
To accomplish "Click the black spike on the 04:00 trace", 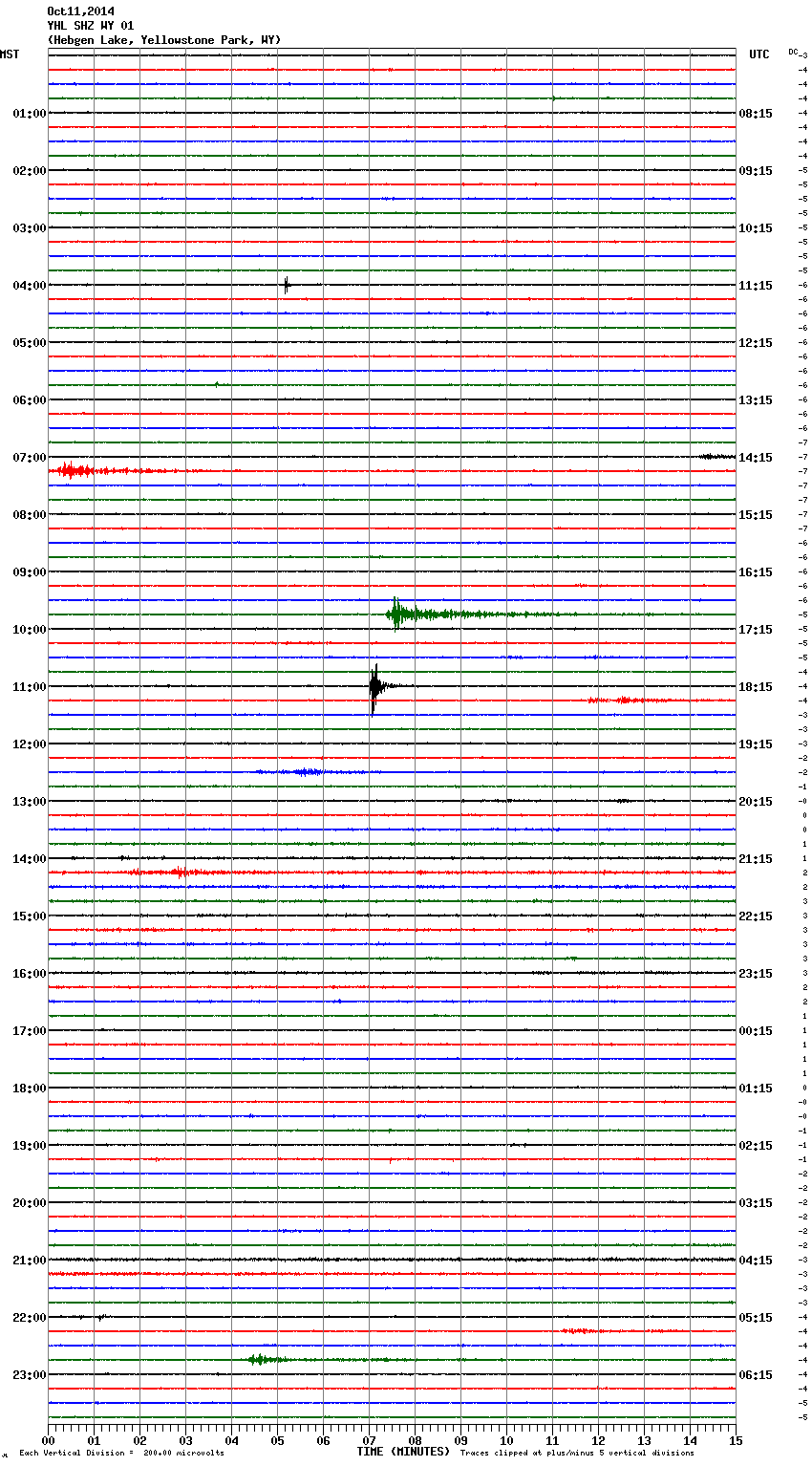I will point(286,285).
